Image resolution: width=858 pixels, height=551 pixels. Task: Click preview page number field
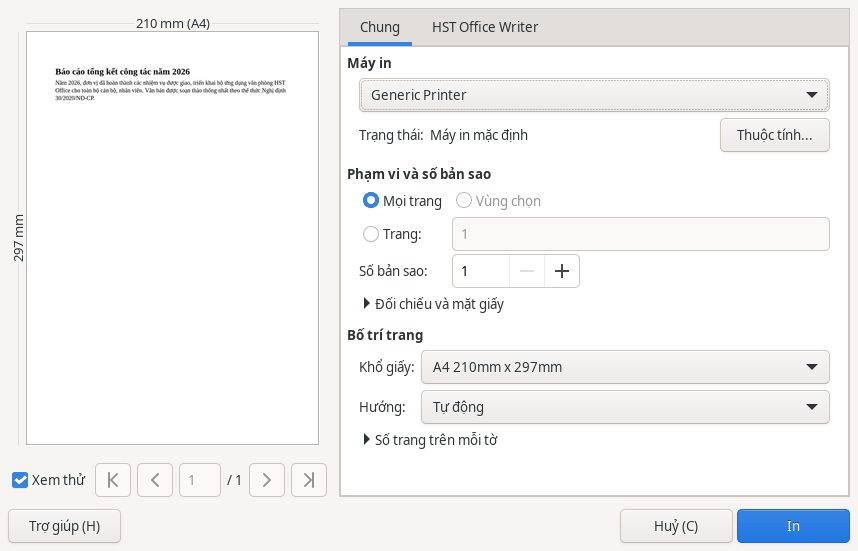click(200, 480)
